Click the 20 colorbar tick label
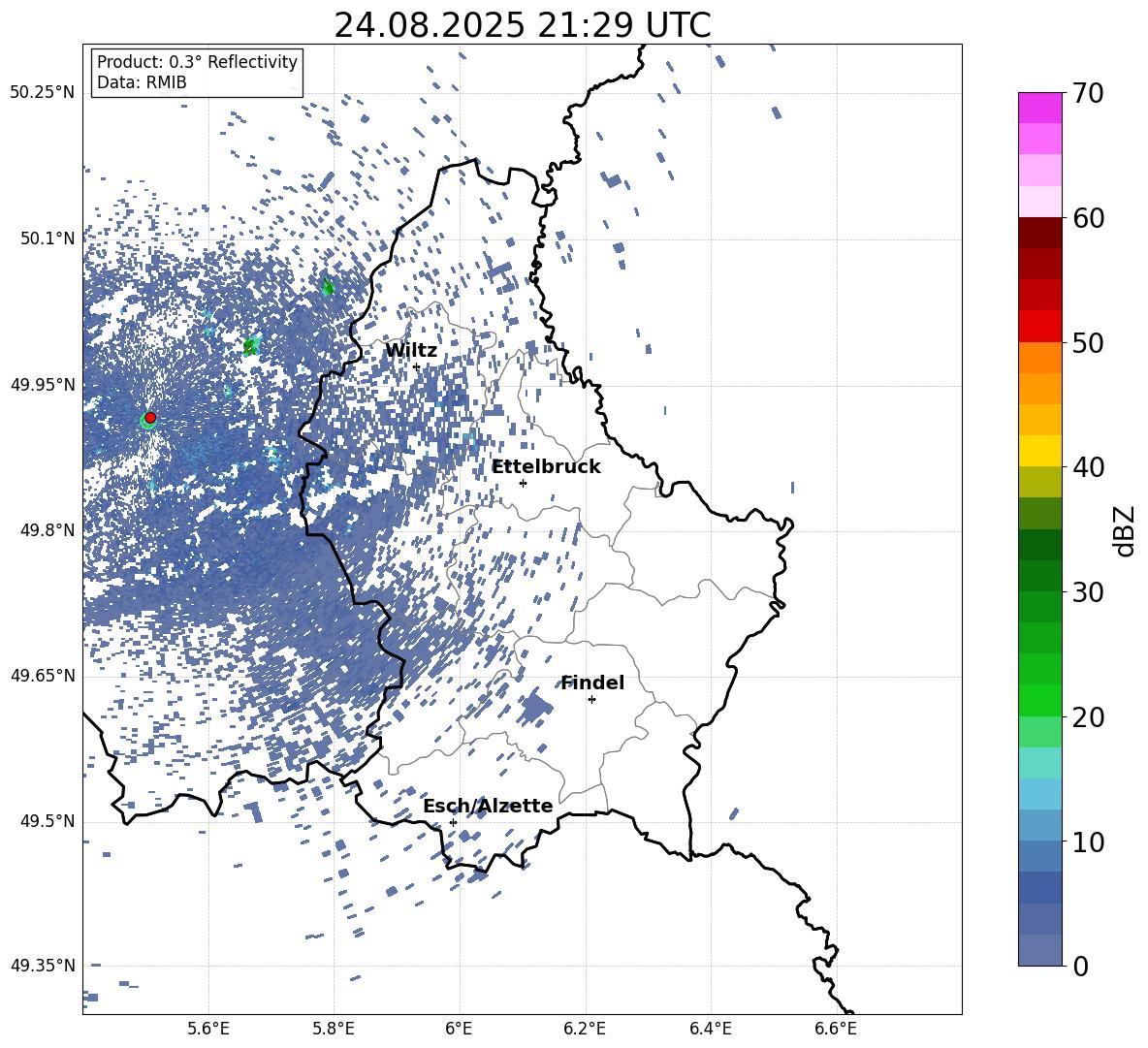The width and height of the screenshot is (1148, 1048). click(1088, 717)
